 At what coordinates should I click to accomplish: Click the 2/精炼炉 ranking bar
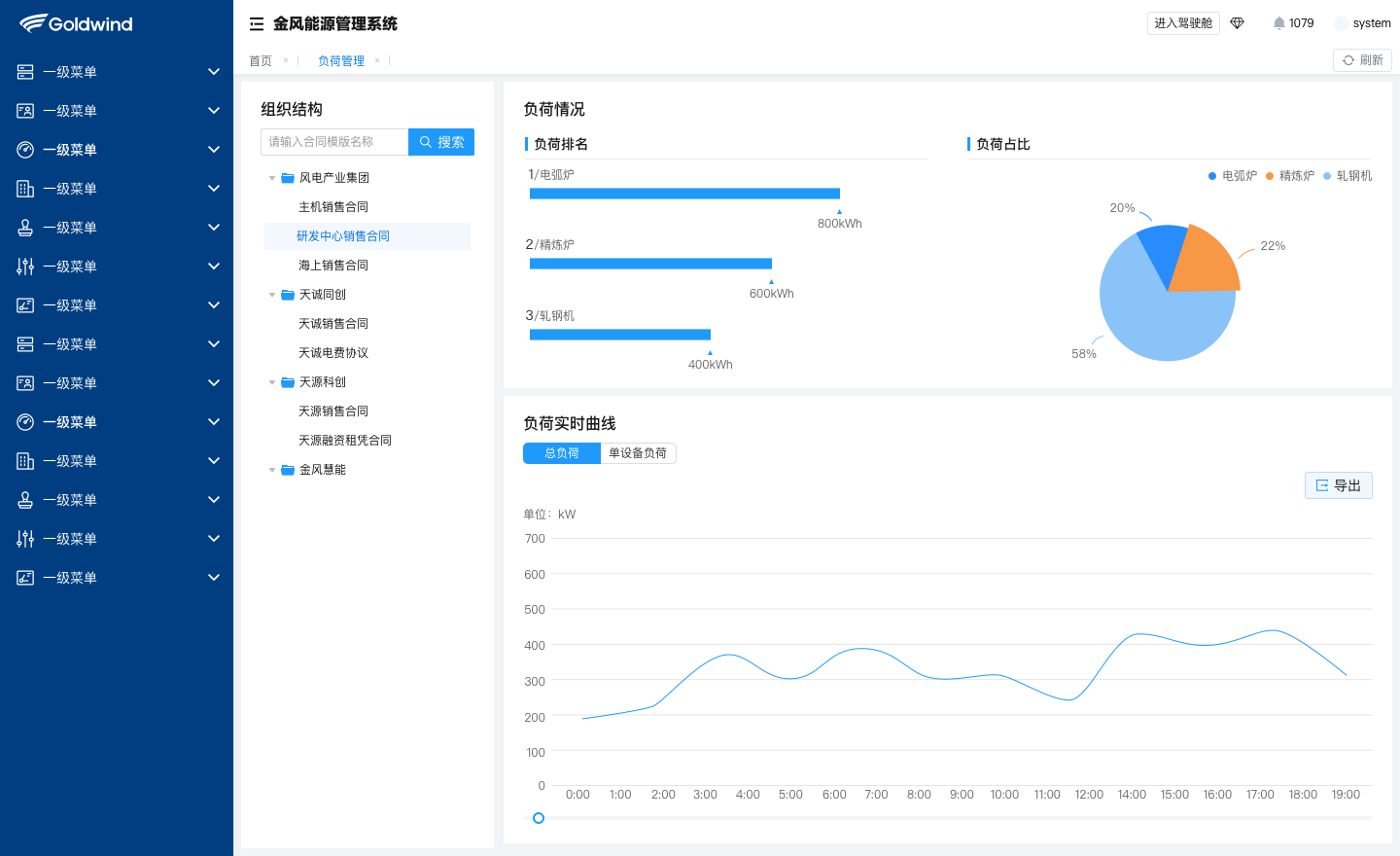650,264
